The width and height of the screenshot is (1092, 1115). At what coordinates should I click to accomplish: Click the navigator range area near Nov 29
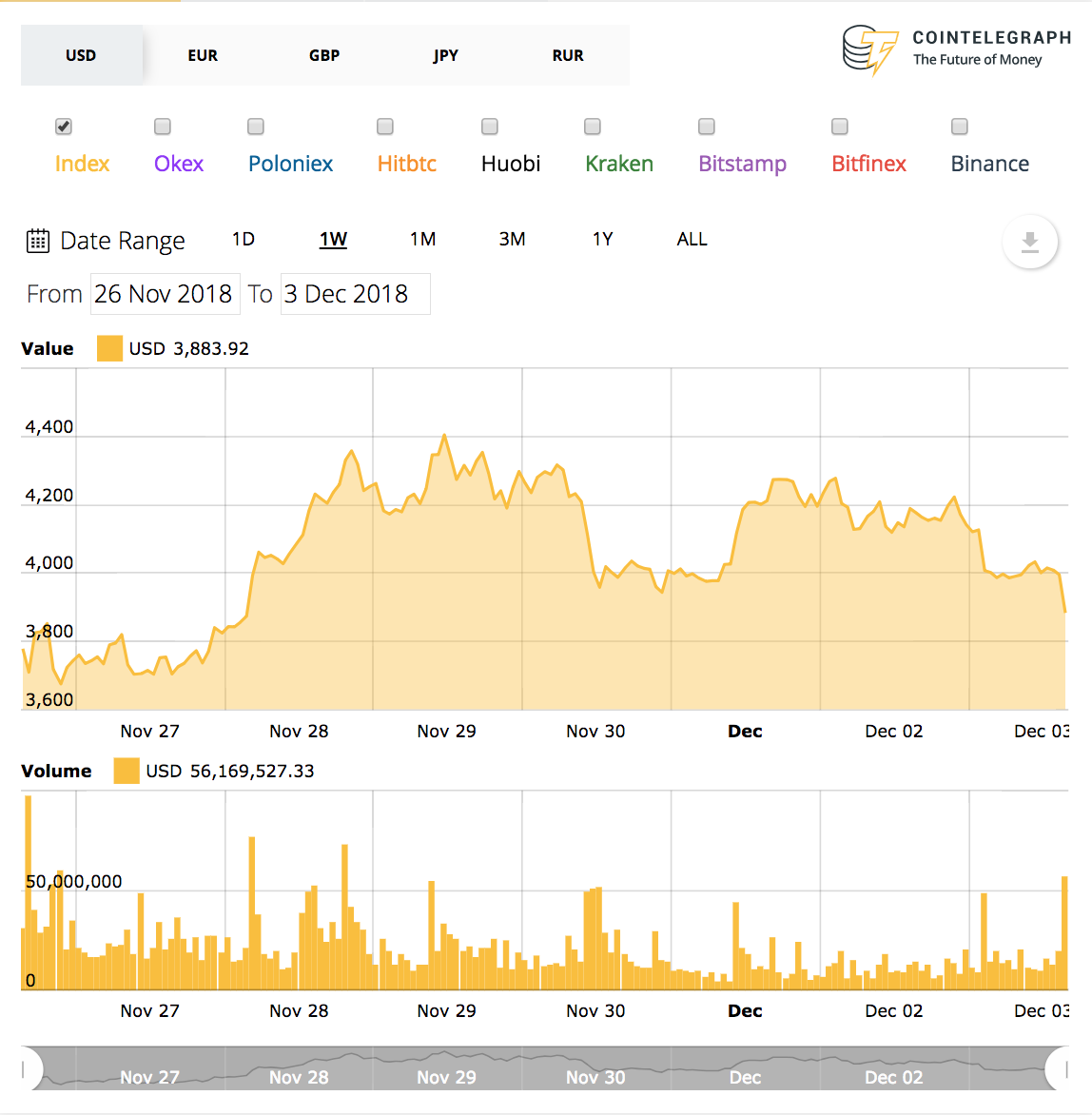click(446, 1068)
